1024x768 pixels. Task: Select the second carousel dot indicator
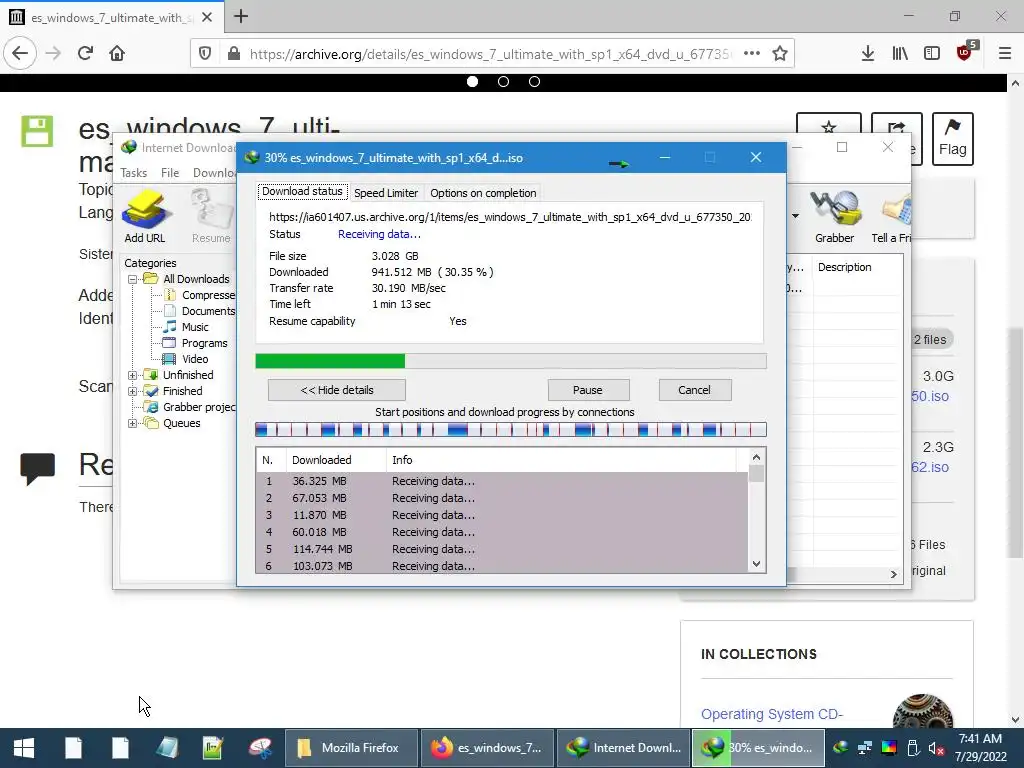[504, 82]
